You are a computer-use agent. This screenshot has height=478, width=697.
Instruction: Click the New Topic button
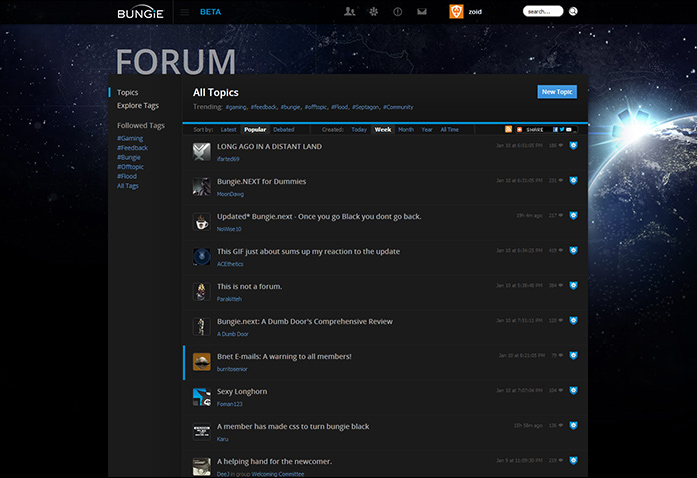click(x=557, y=92)
